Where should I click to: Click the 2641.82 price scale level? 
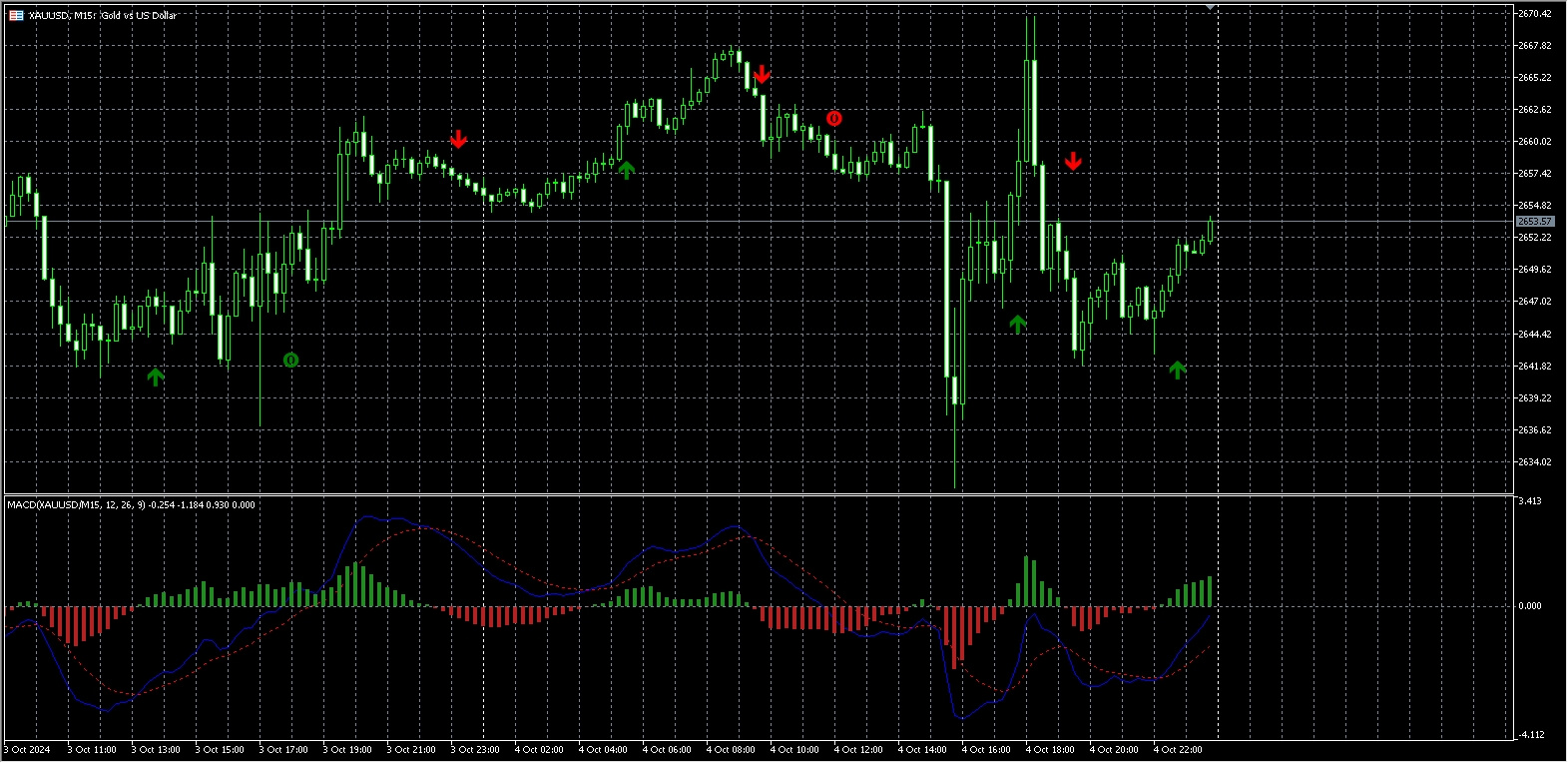(x=1535, y=366)
